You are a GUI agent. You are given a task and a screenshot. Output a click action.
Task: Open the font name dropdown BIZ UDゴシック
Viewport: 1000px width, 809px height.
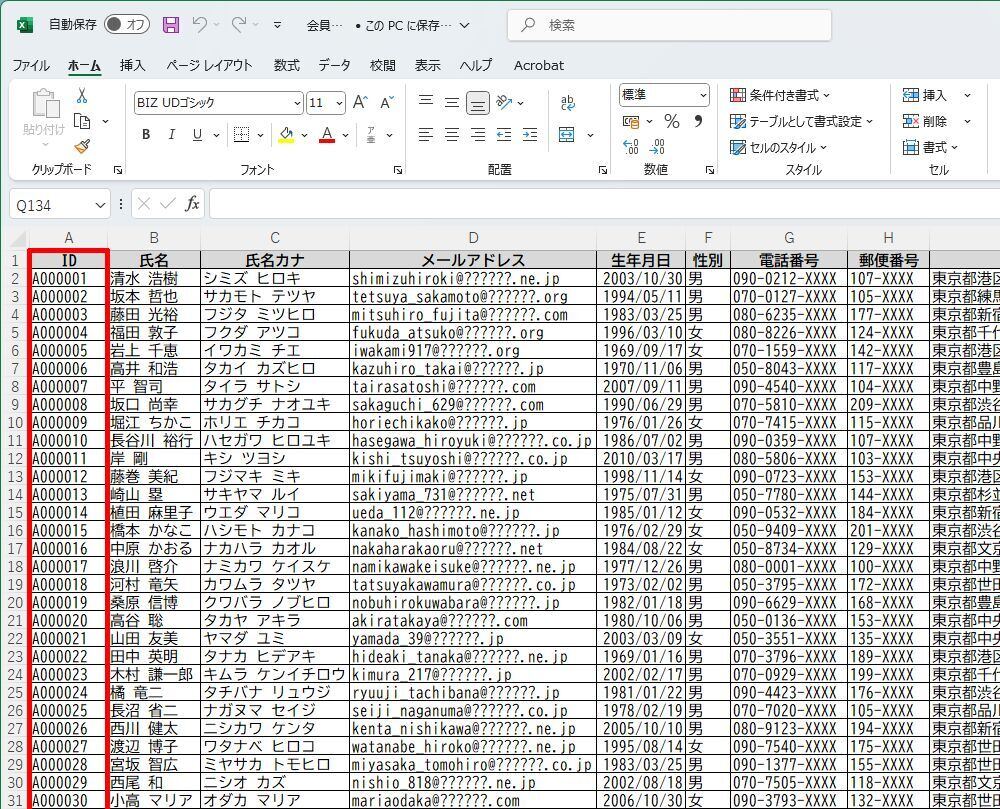(297, 103)
